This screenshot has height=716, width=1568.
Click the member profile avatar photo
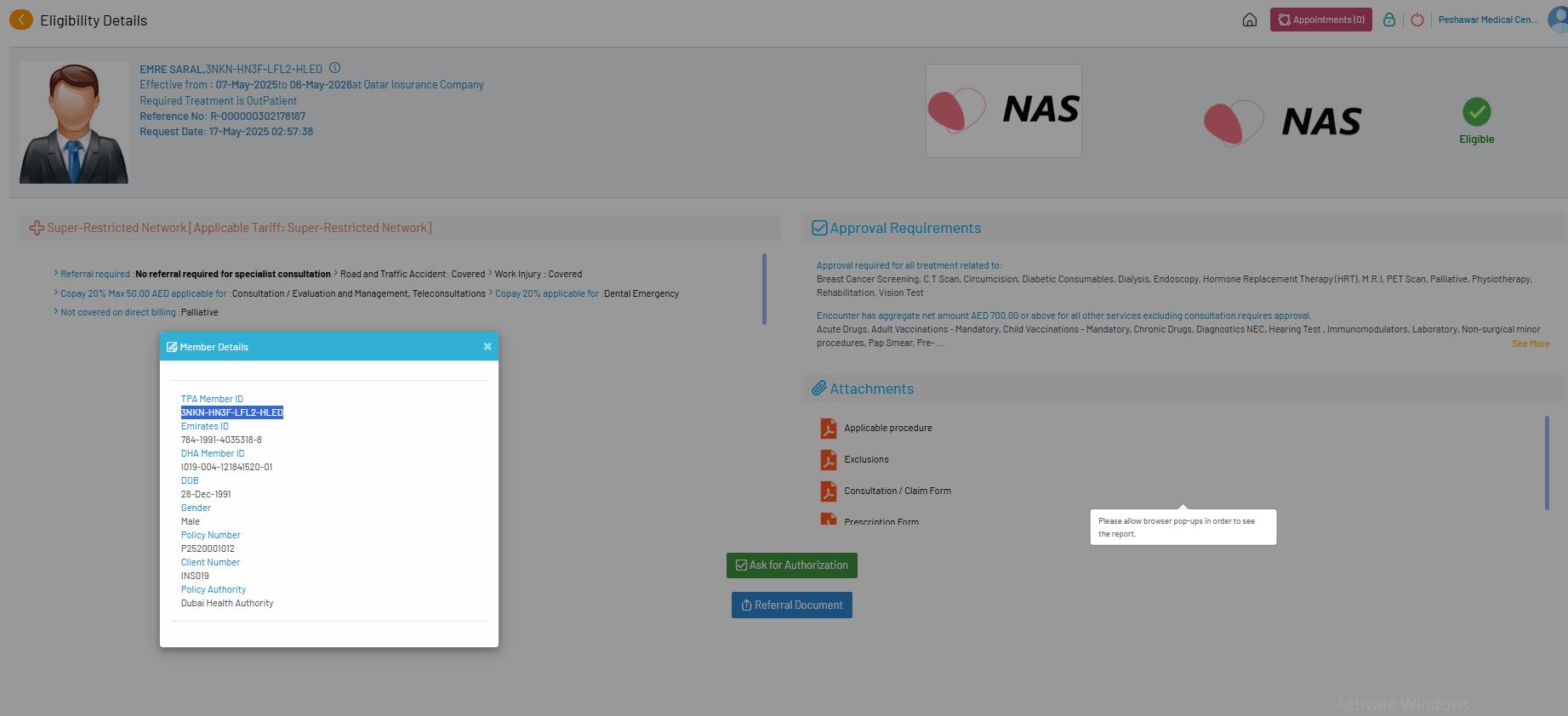click(x=74, y=122)
